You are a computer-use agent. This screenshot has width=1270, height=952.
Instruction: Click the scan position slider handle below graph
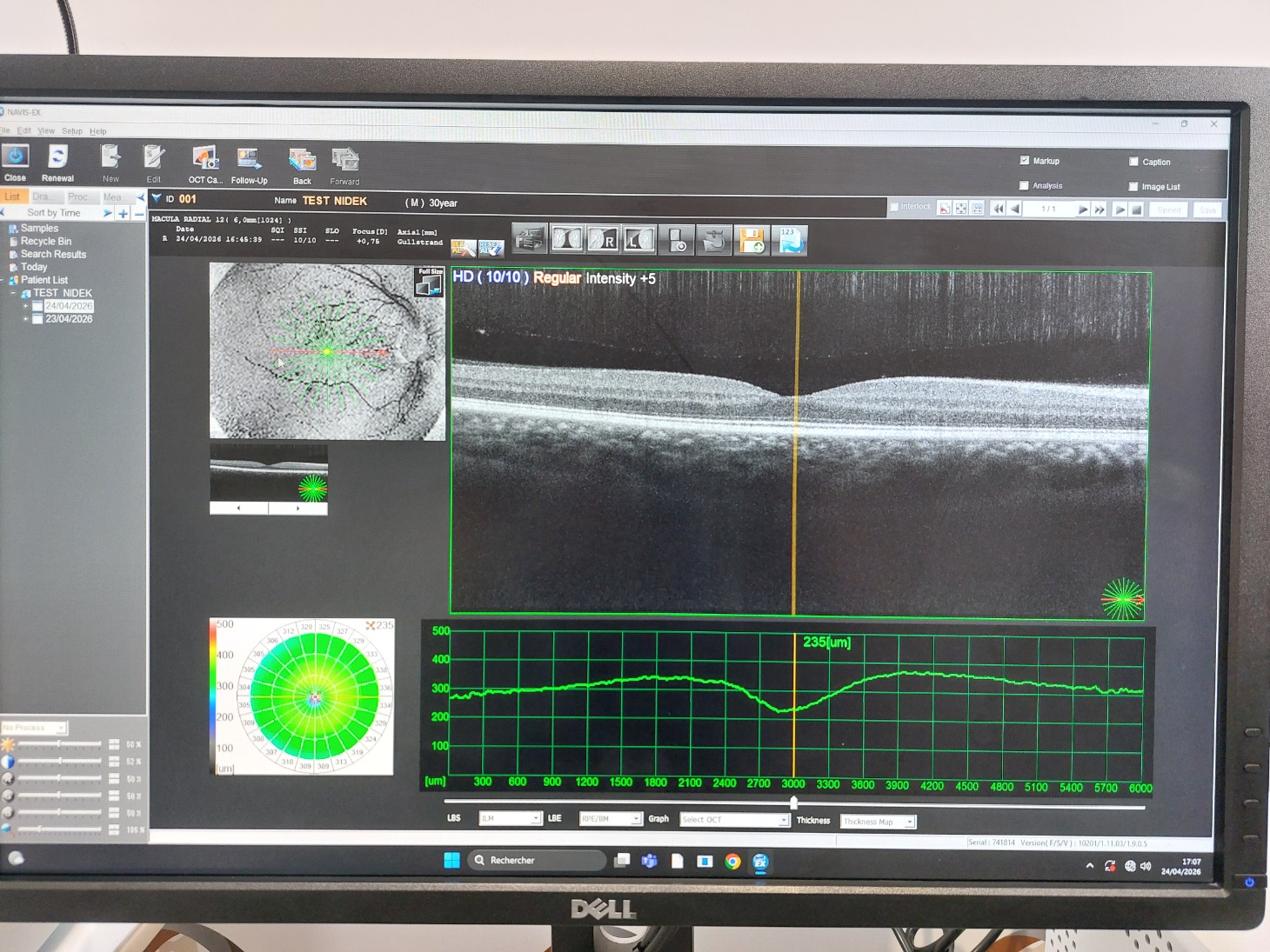point(793,802)
